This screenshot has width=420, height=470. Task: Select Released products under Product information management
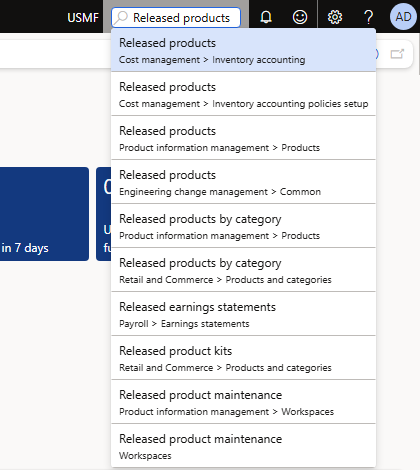tap(243, 138)
